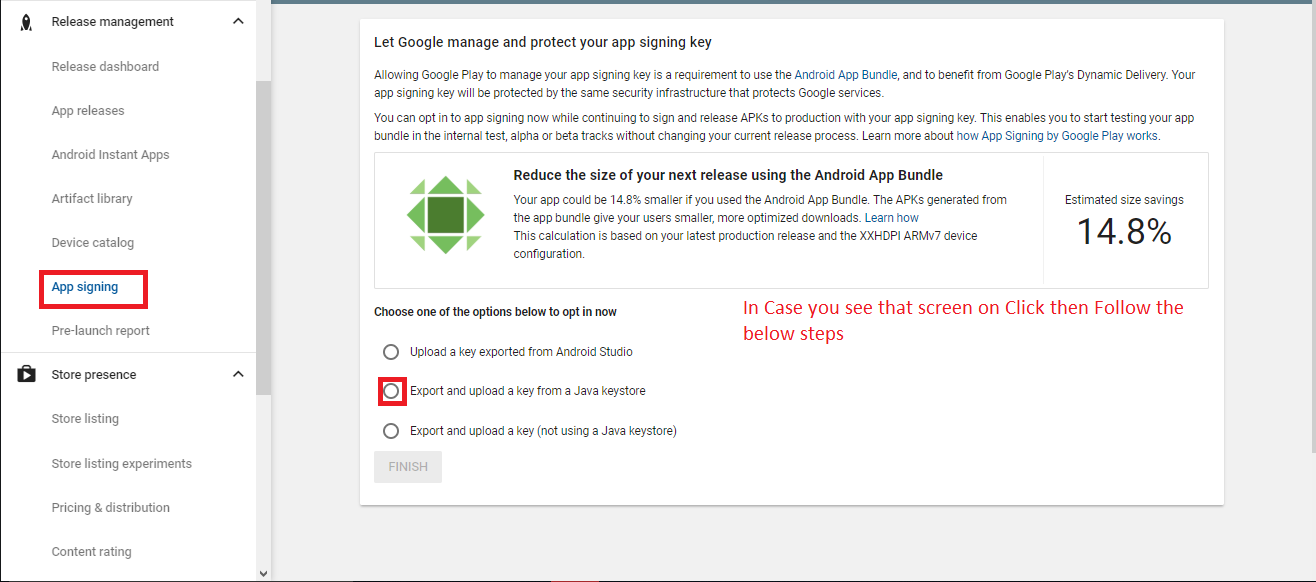Select Export and upload key from Java keystore
Image resolution: width=1316 pixels, height=582 pixels.
coord(391,391)
